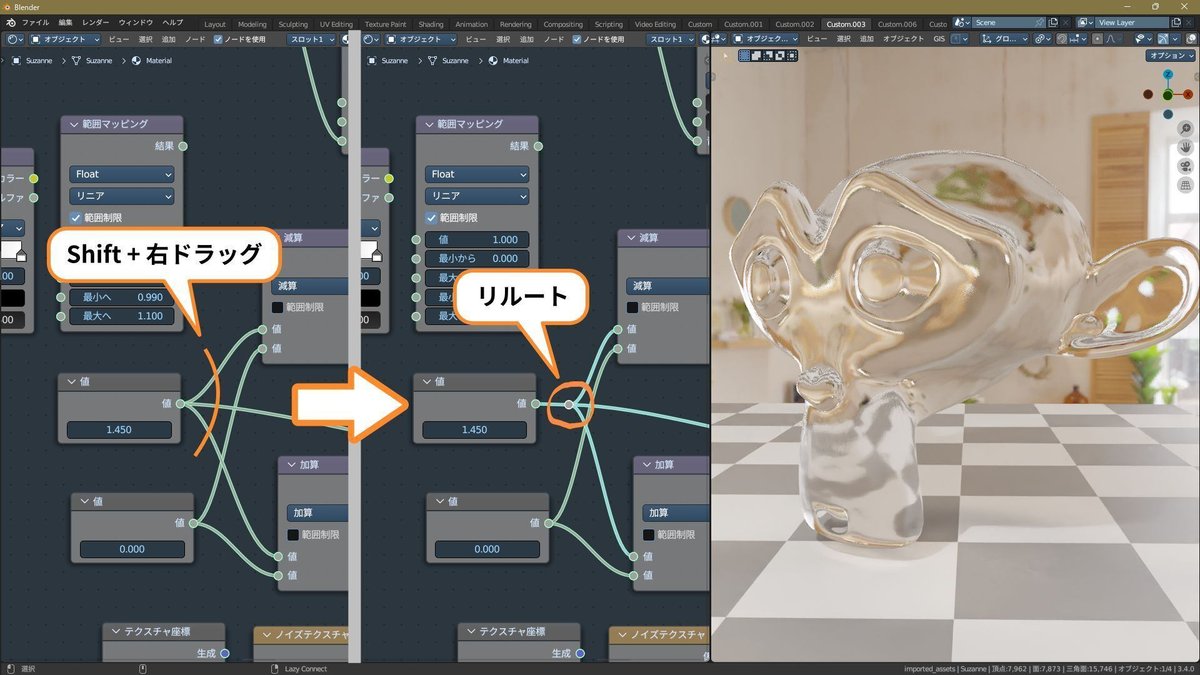Click Suzanne object icon in left editor breadcrumb
The width and height of the screenshot is (1200, 675).
(14, 60)
